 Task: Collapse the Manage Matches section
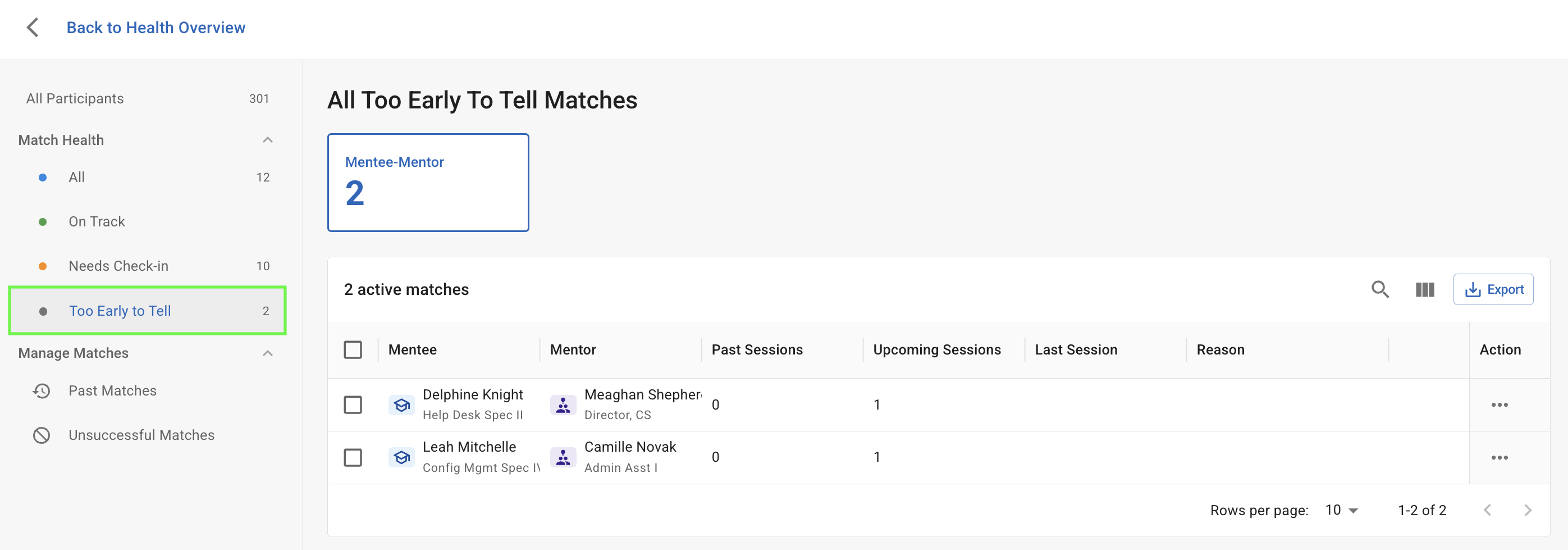click(x=267, y=353)
